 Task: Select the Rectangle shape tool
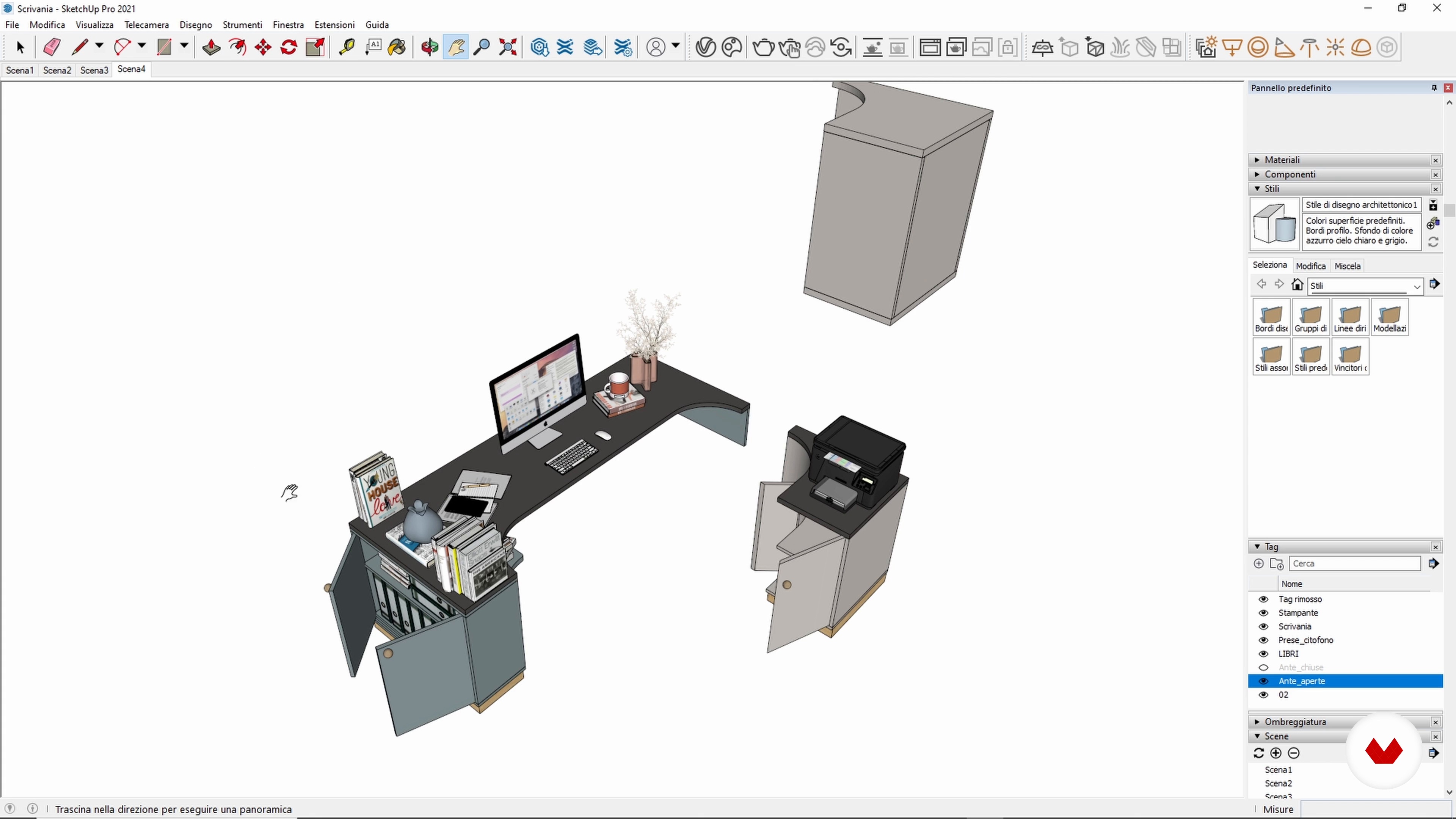tap(164, 47)
